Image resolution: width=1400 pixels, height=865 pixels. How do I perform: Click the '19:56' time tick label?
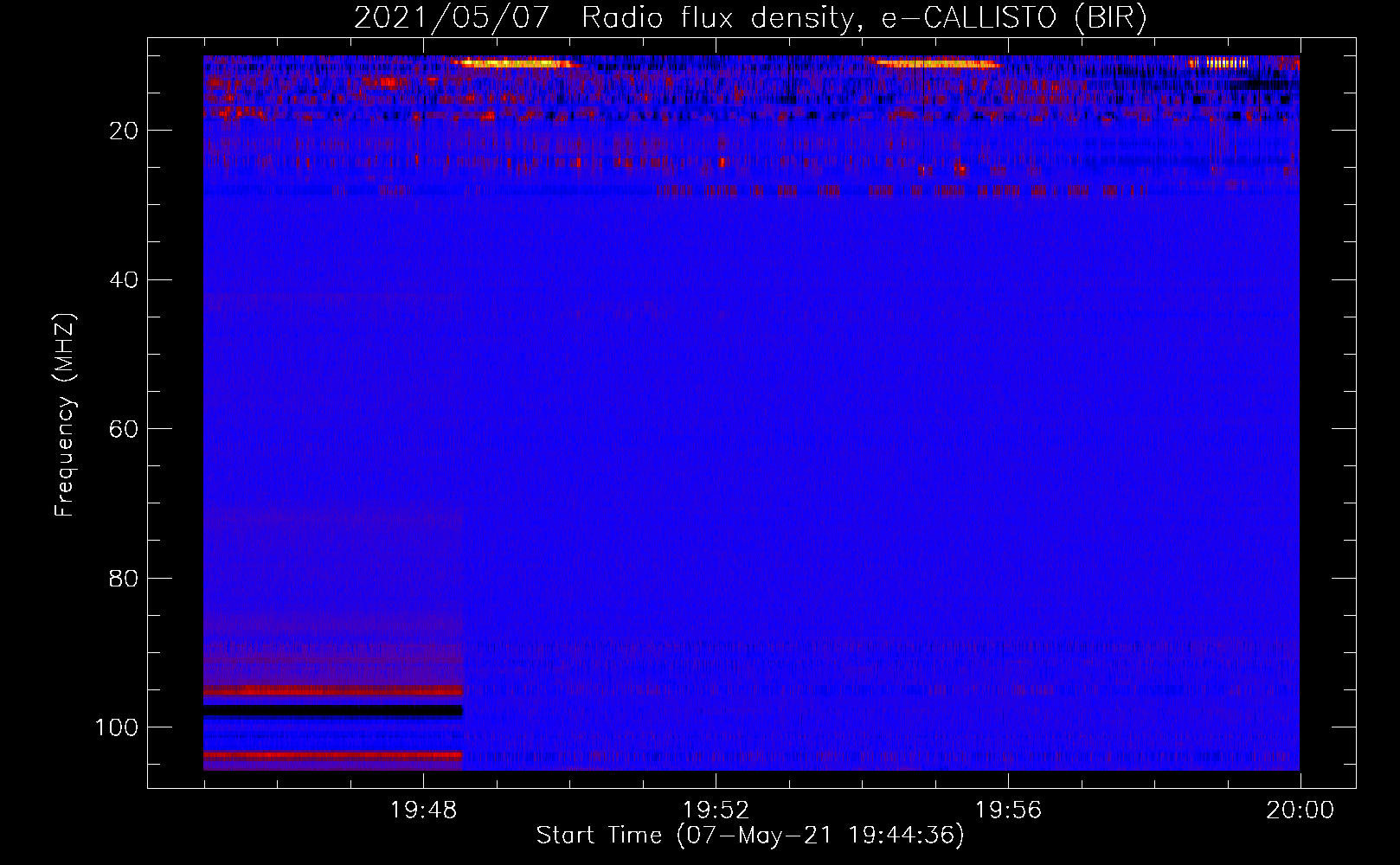[x=1008, y=811]
